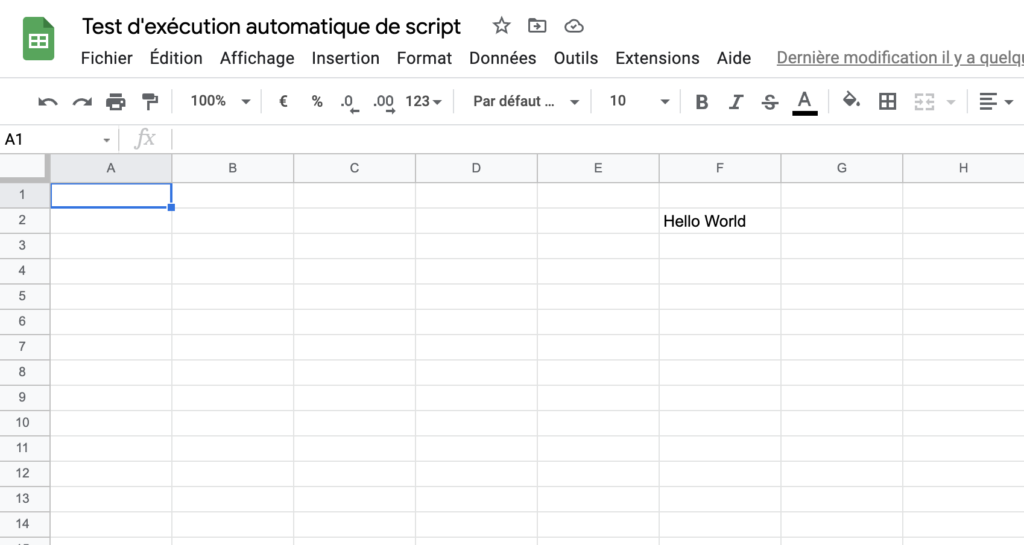Open the Données menu

[x=502, y=58]
